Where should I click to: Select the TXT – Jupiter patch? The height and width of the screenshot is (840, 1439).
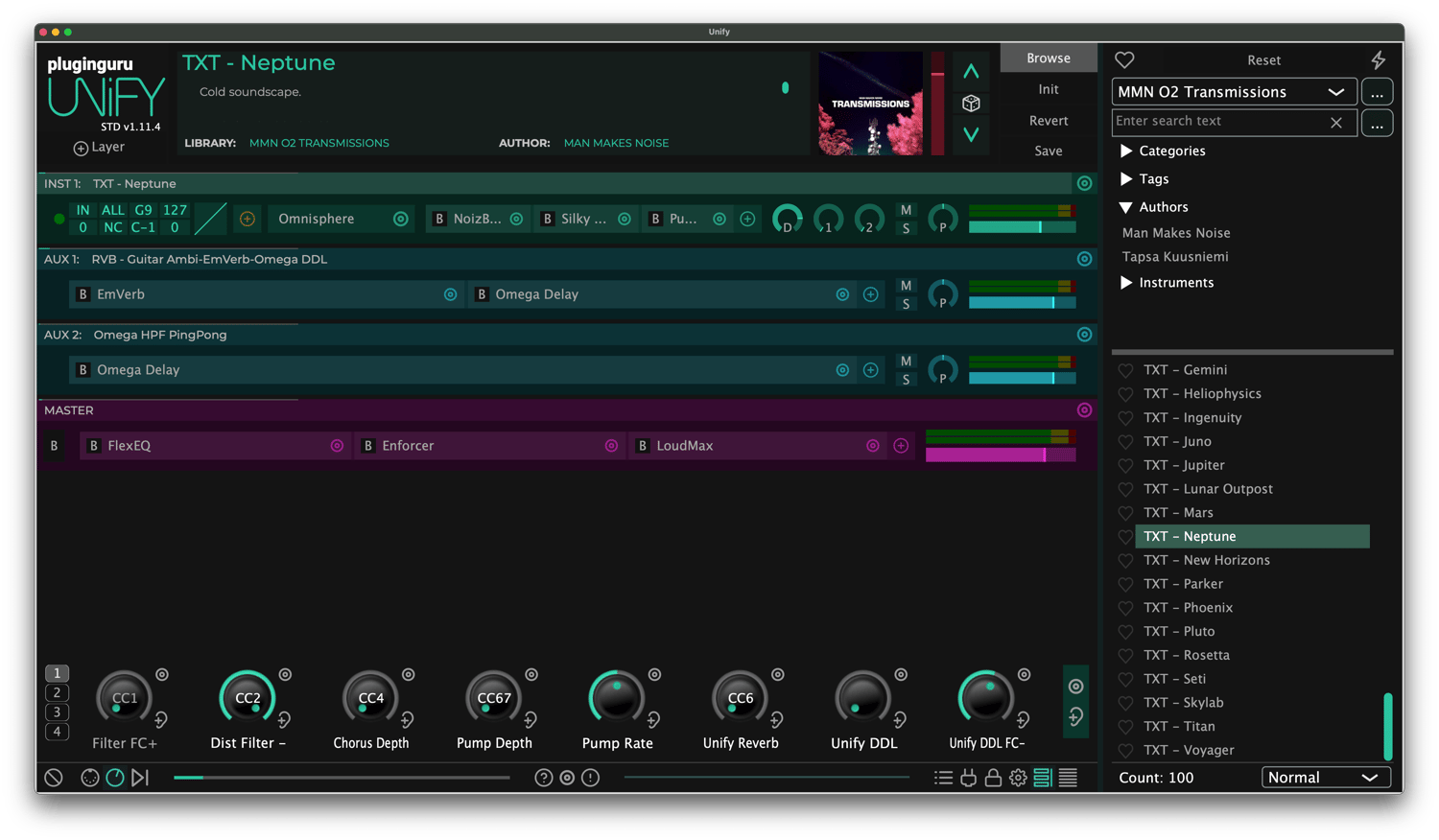tap(1184, 465)
